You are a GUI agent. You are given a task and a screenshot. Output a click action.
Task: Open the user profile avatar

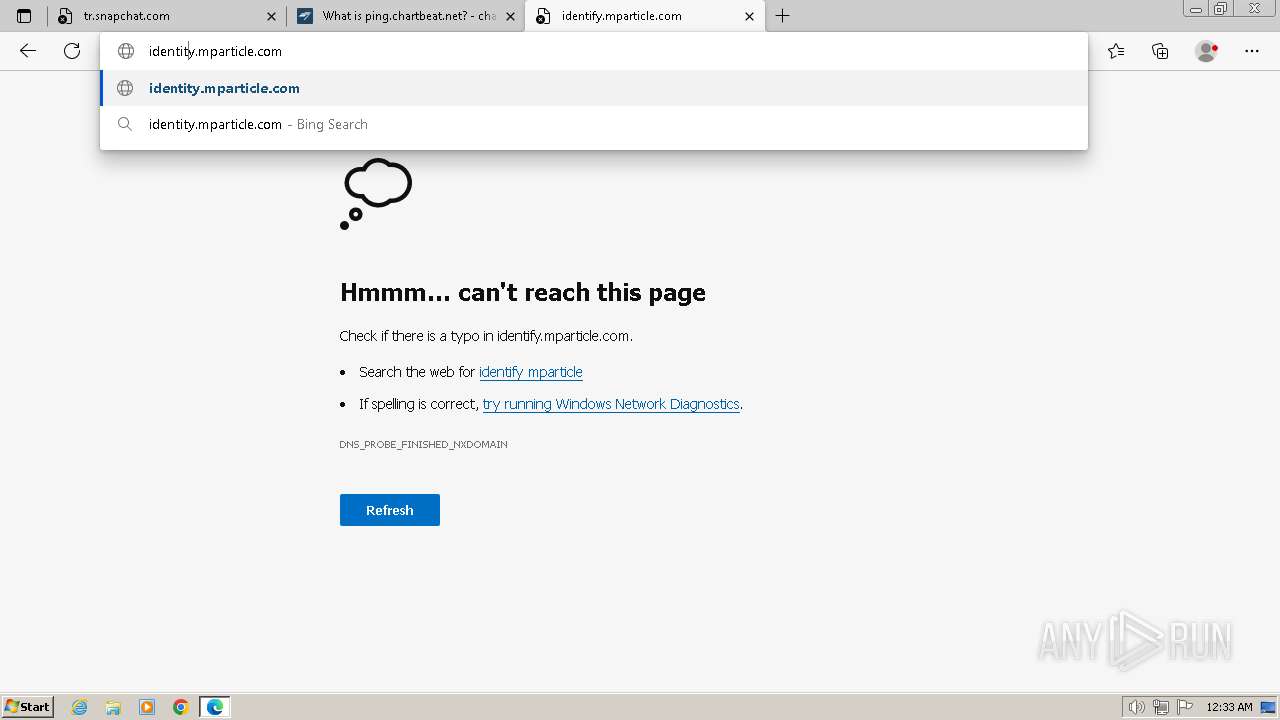[x=1206, y=51]
